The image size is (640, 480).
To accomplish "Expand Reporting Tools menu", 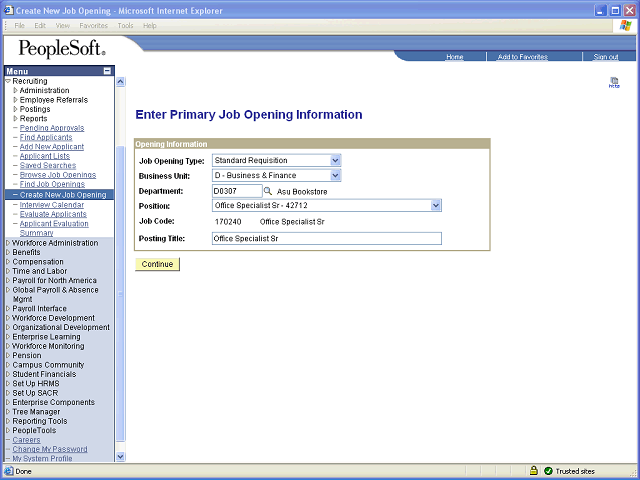I will 8,421.
